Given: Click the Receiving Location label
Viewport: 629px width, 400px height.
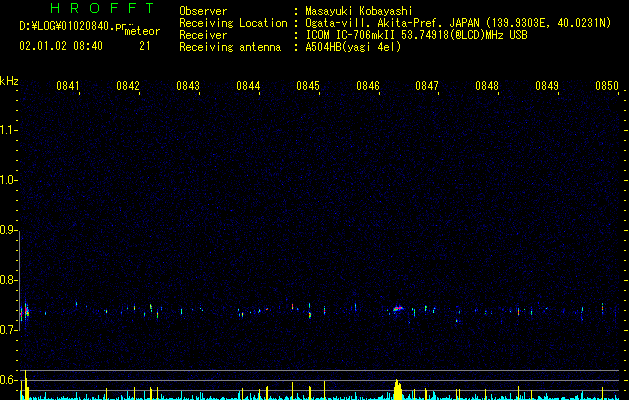Looking at the screenshot, I should 233,23.
